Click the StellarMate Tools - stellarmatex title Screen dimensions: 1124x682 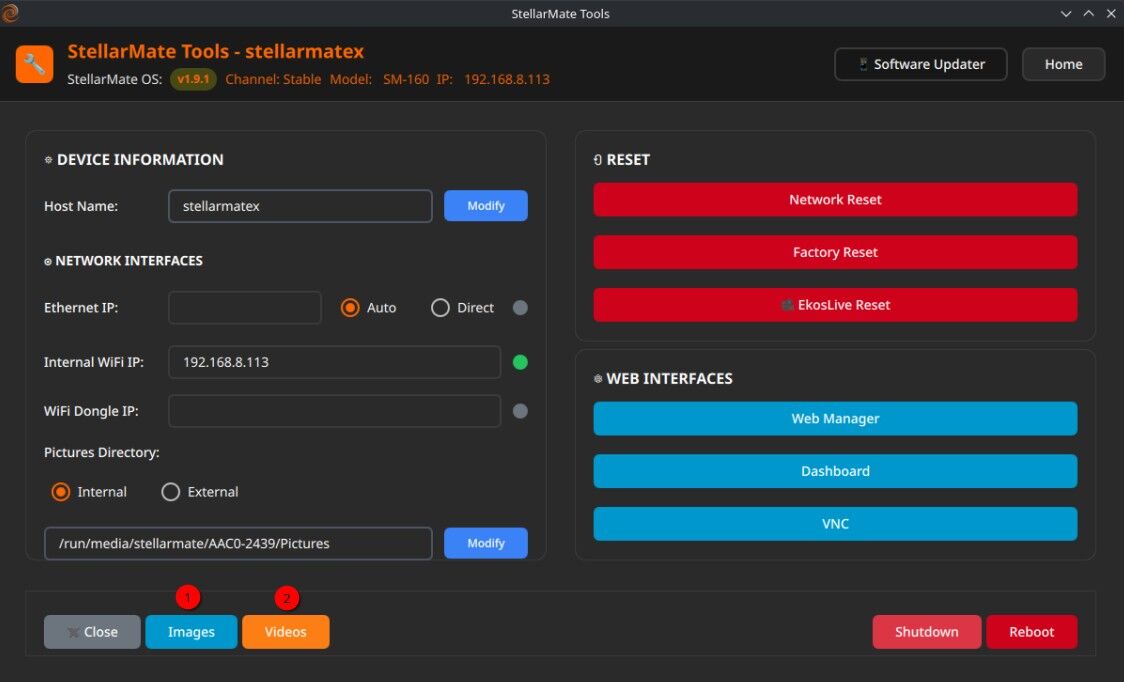(x=216, y=52)
